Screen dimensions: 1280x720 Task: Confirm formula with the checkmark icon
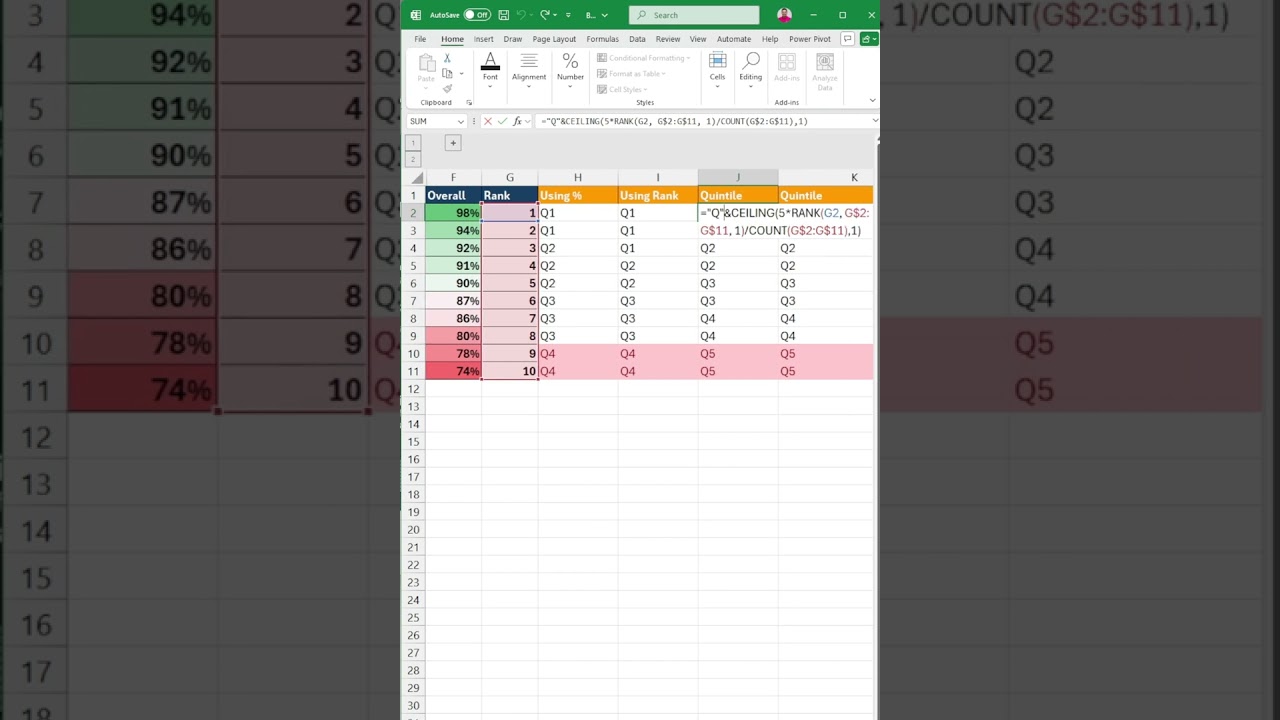coord(502,121)
